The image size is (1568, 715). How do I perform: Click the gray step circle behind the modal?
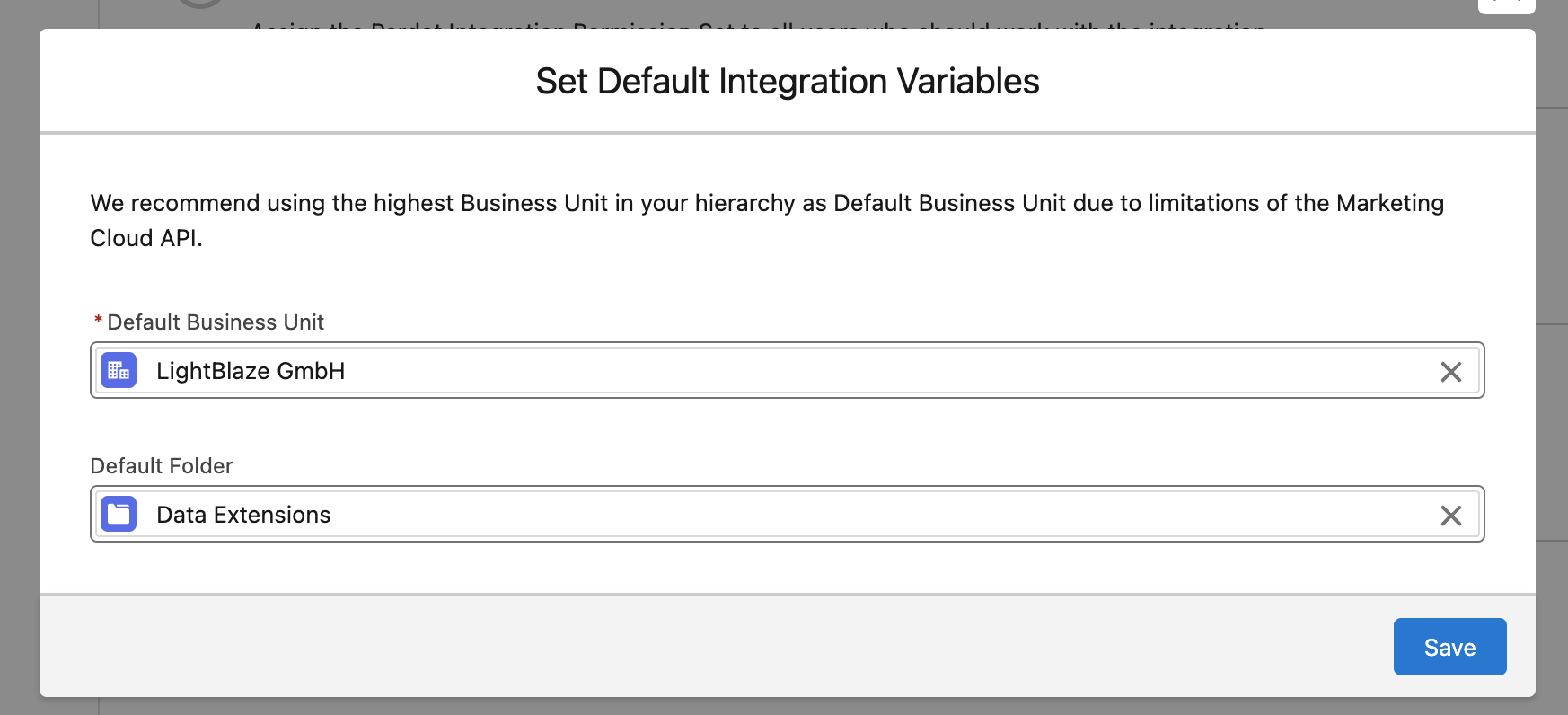click(x=200, y=4)
